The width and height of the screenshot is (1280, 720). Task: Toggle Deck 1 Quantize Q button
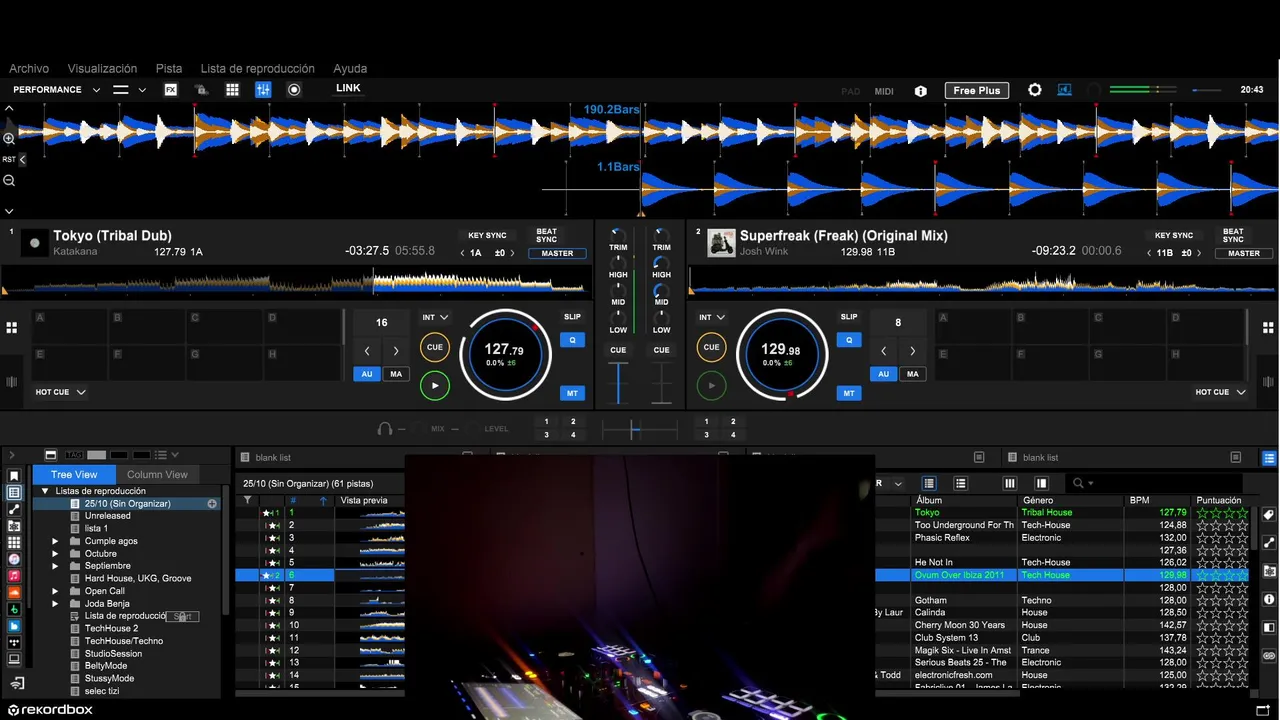(572, 340)
